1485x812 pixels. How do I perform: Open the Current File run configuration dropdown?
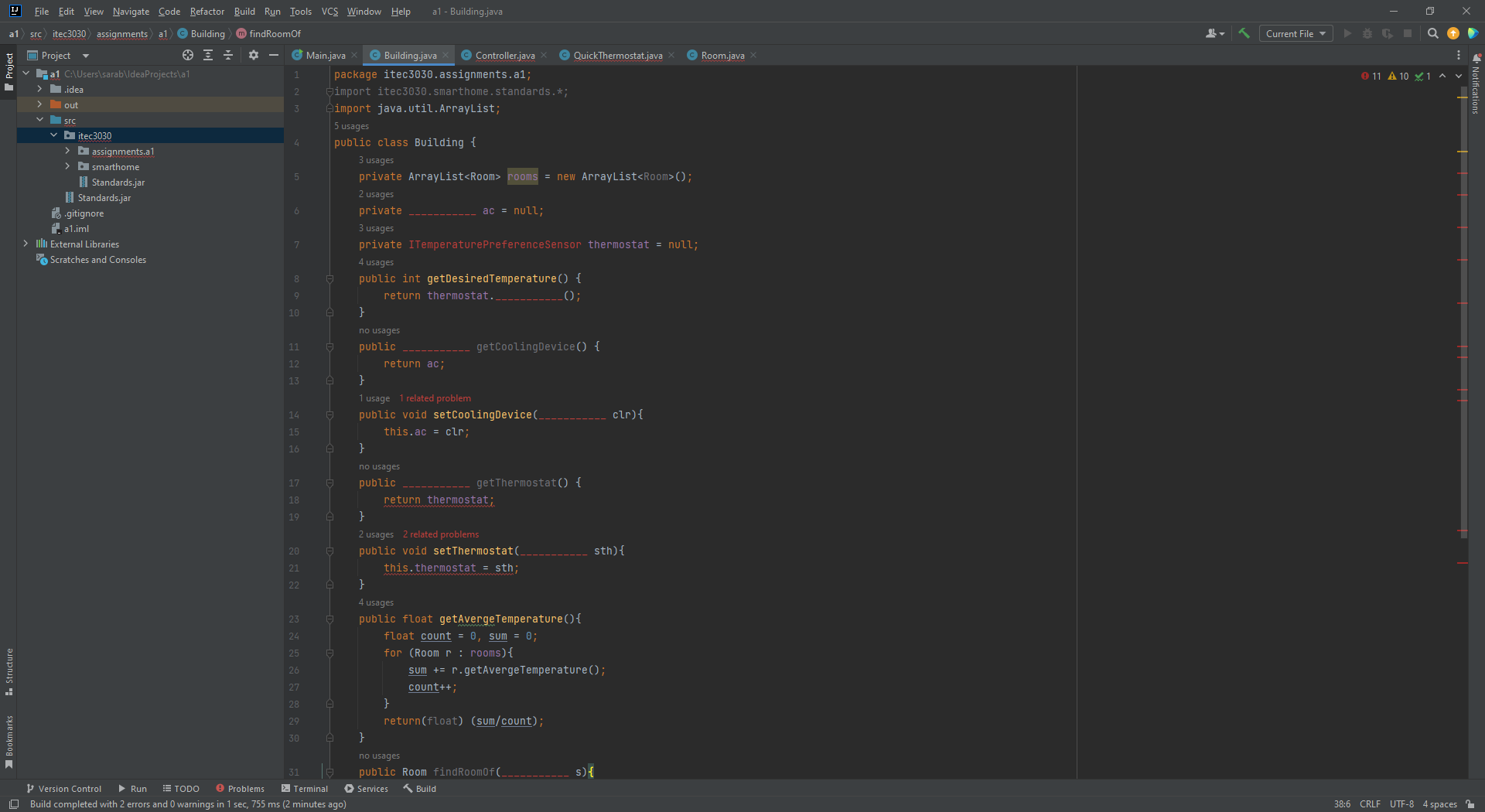1296,33
